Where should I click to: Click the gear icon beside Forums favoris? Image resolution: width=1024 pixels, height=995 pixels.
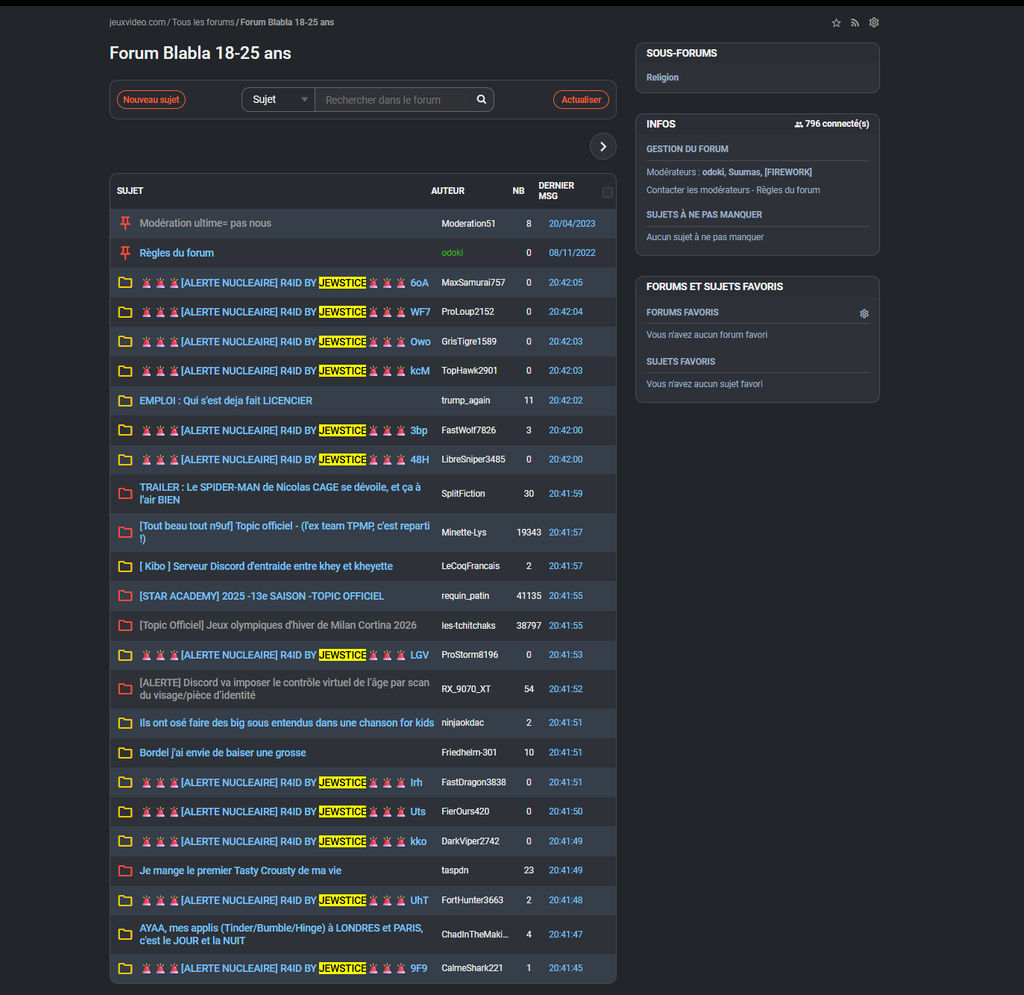click(864, 313)
